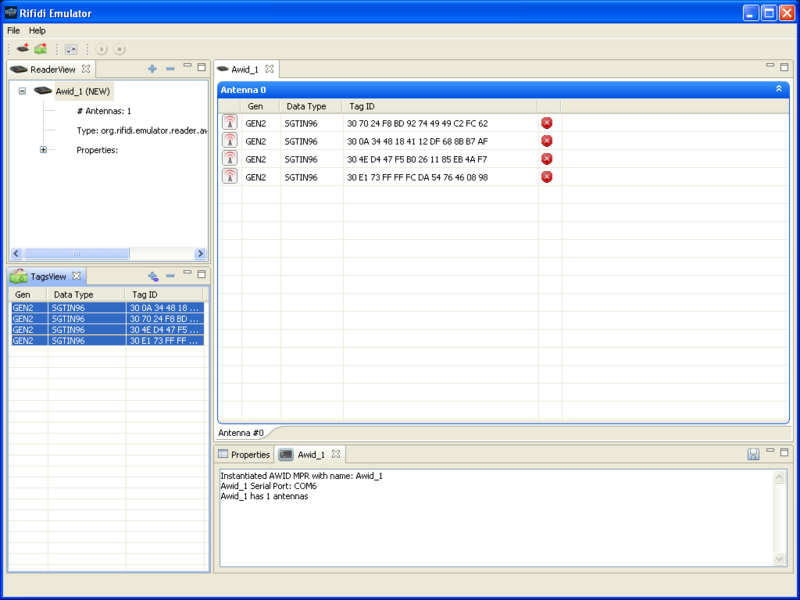Click the minus icon in ReaderView header
This screenshot has height=600, width=800.
tap(170, 68)
